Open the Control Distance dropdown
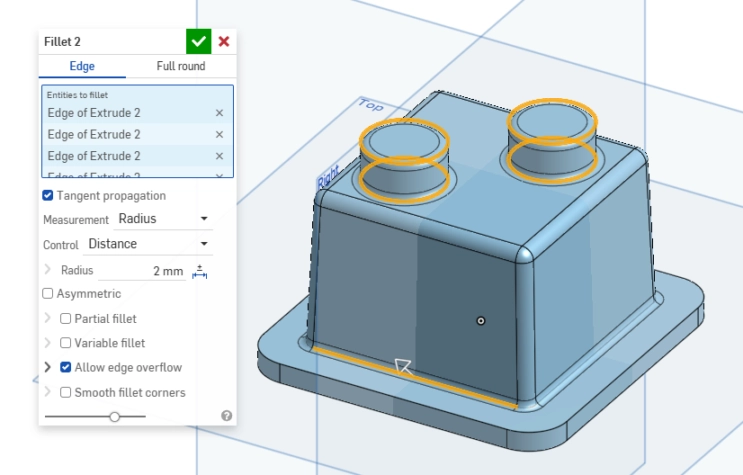This screenshot has width=743, height=475. (148, 244)
